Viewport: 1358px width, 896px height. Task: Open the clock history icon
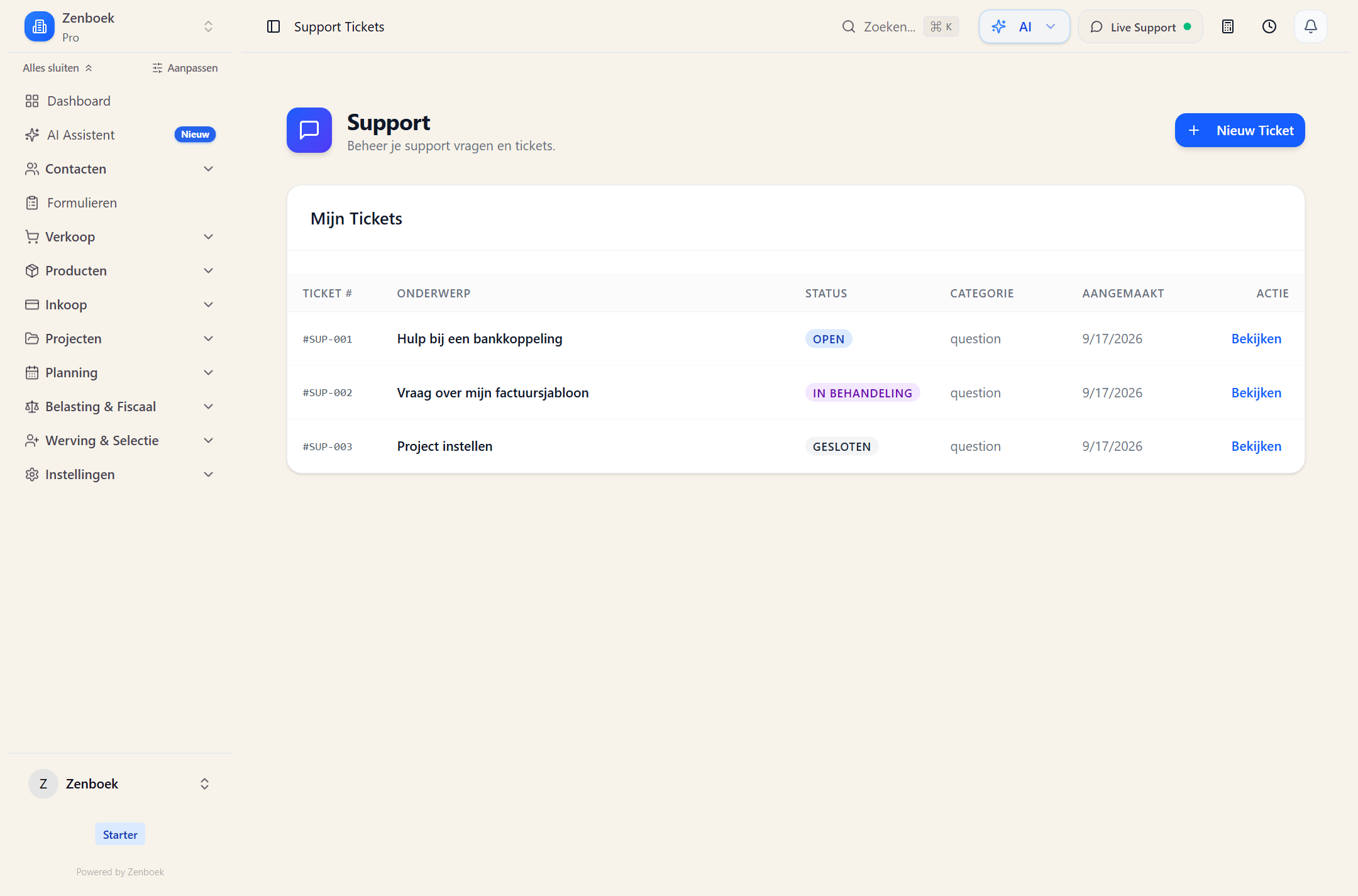[x=1269, y=26]
